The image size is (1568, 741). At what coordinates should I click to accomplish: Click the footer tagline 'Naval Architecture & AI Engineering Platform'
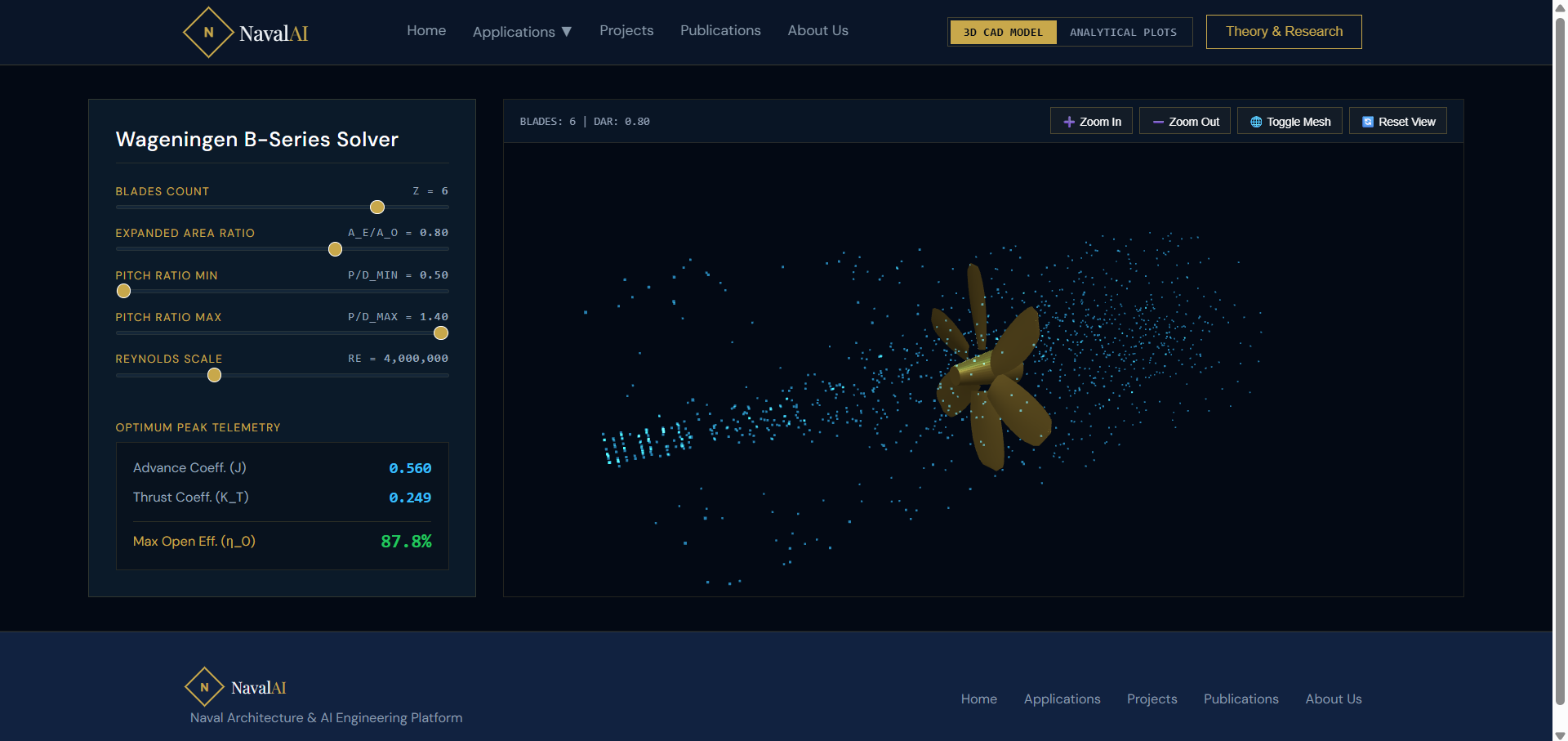coord(326,717)
